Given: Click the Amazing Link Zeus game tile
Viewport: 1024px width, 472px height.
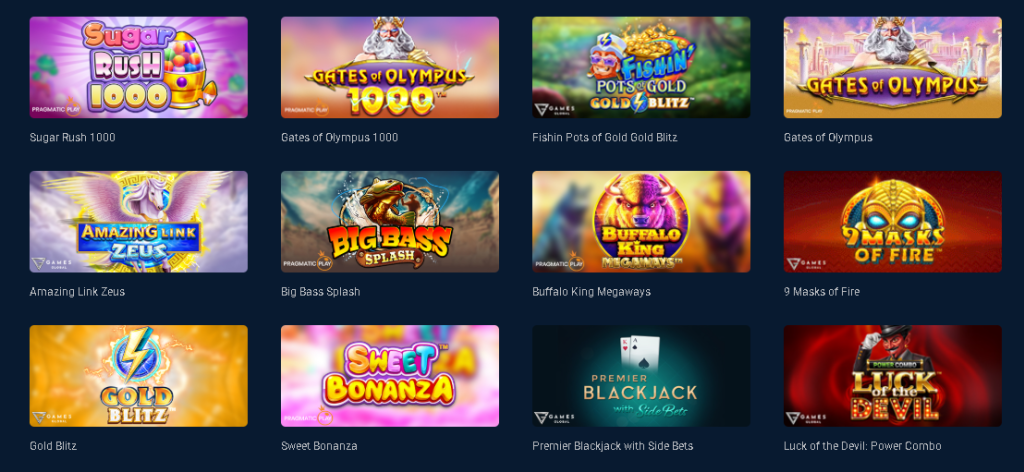Looking at the screenshot, I should (x=138, y=221).
